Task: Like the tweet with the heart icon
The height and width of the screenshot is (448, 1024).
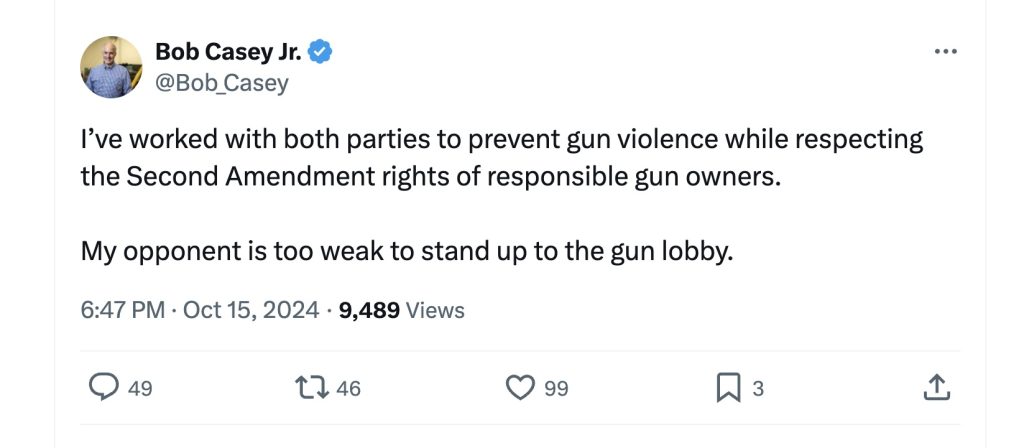Action: [x=521, y=387]
